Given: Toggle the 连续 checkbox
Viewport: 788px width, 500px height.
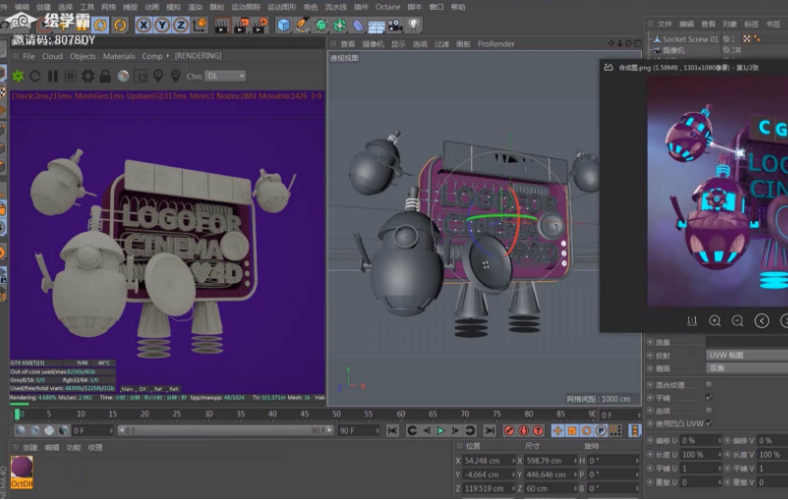Looking at the screenshot, I should click(x=709, y=410).
